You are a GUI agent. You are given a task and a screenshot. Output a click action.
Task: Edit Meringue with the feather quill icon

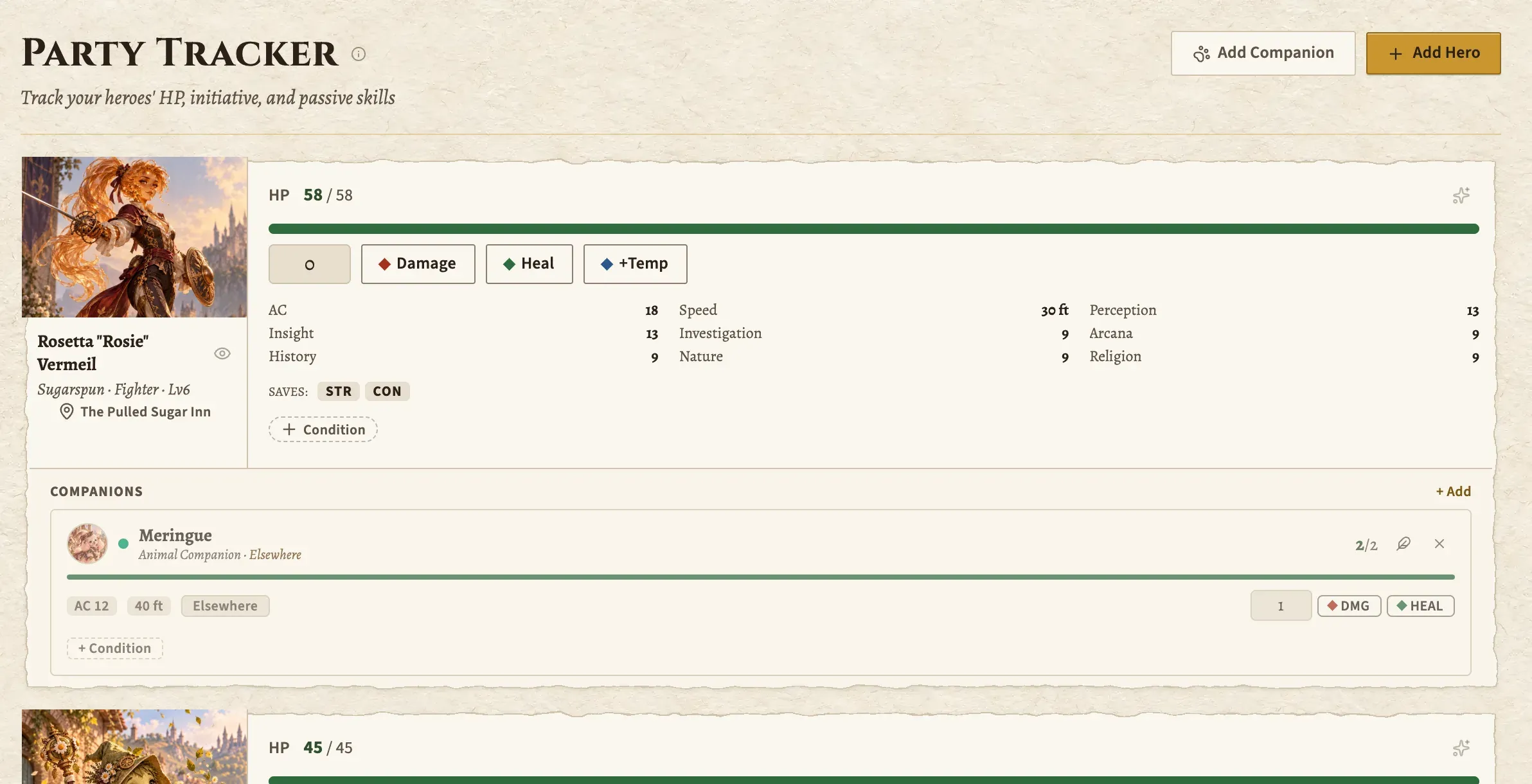coord(1403,544)
